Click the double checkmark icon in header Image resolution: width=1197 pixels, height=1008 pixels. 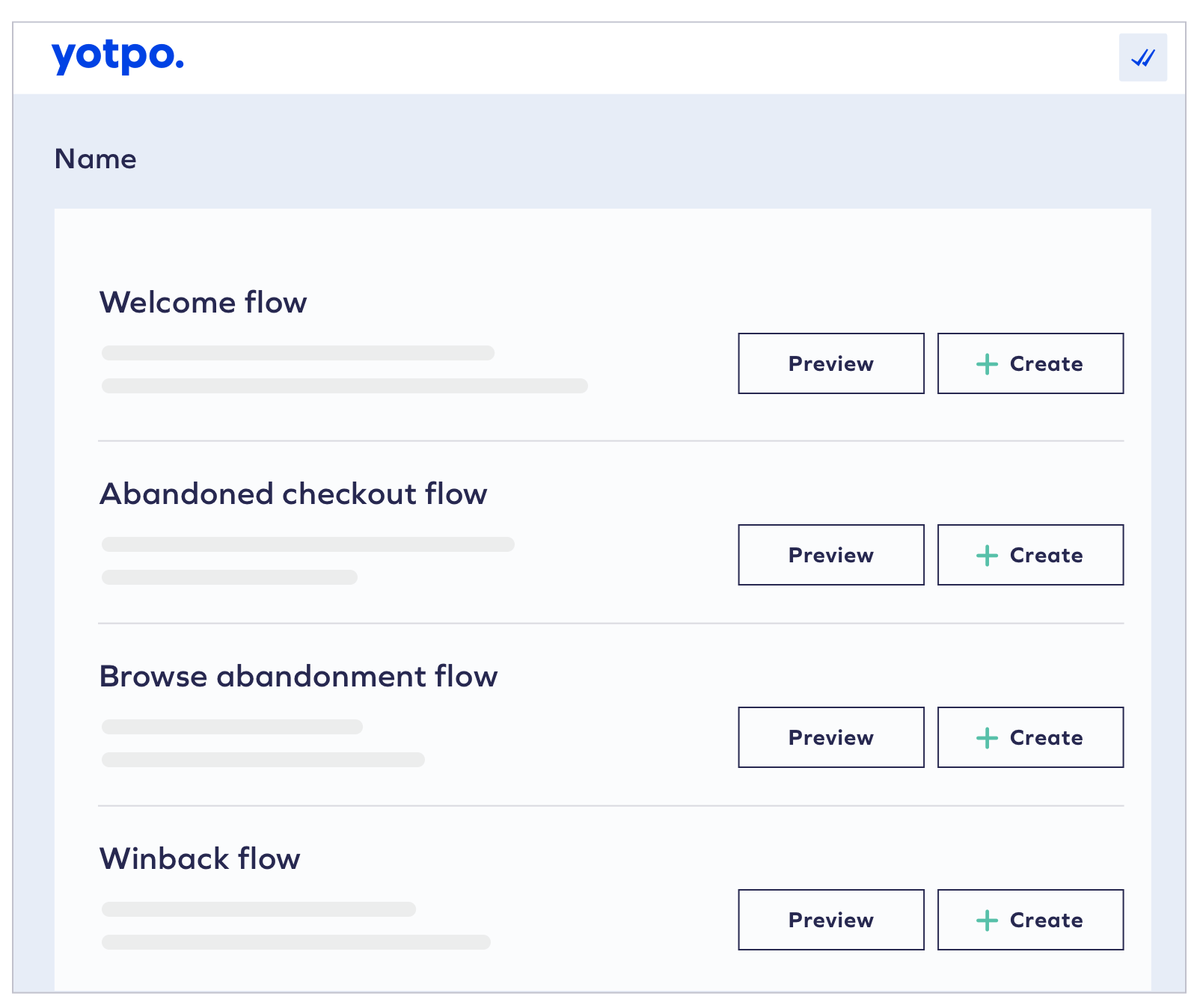1142,58
